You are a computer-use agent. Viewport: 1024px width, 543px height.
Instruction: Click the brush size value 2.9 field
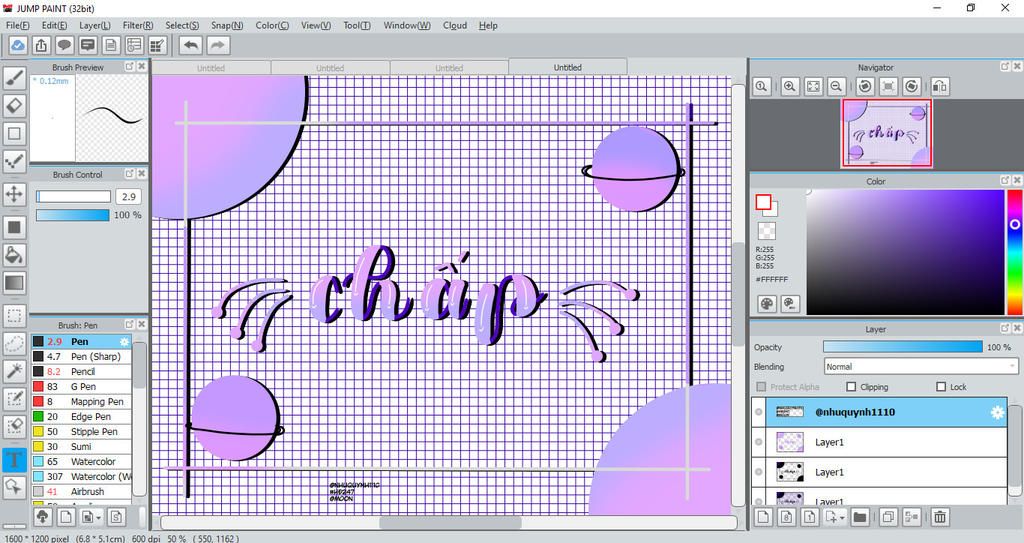coord(129,197)
